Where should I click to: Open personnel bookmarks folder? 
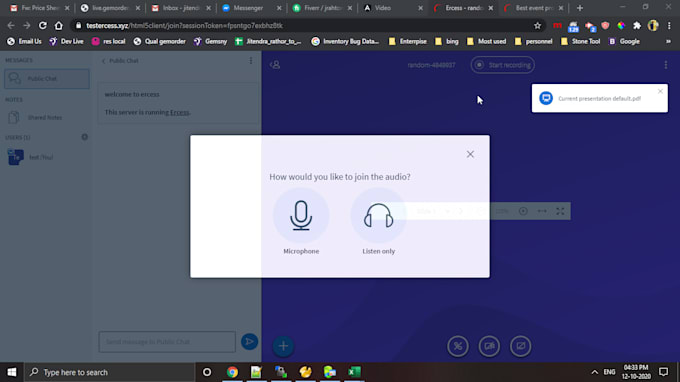(x=533, y=42)
